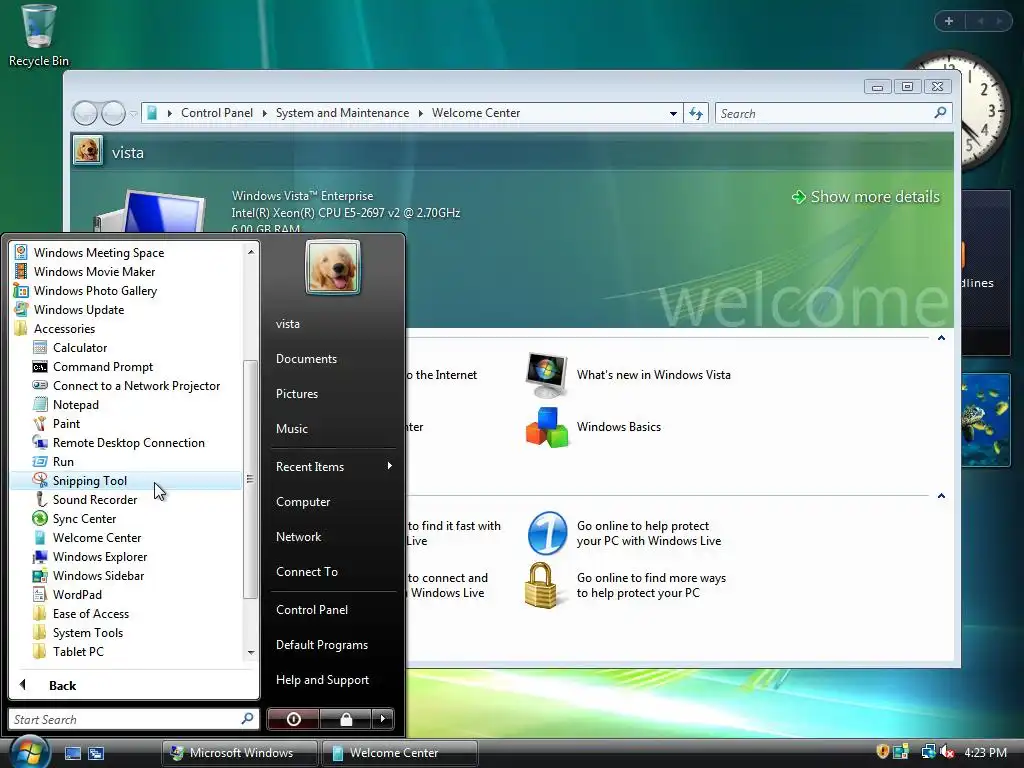Image resolution: width=1024 pixels, height=768 pixels.
Task: Launch the Paint icon
Action: (x=40, y=423)
